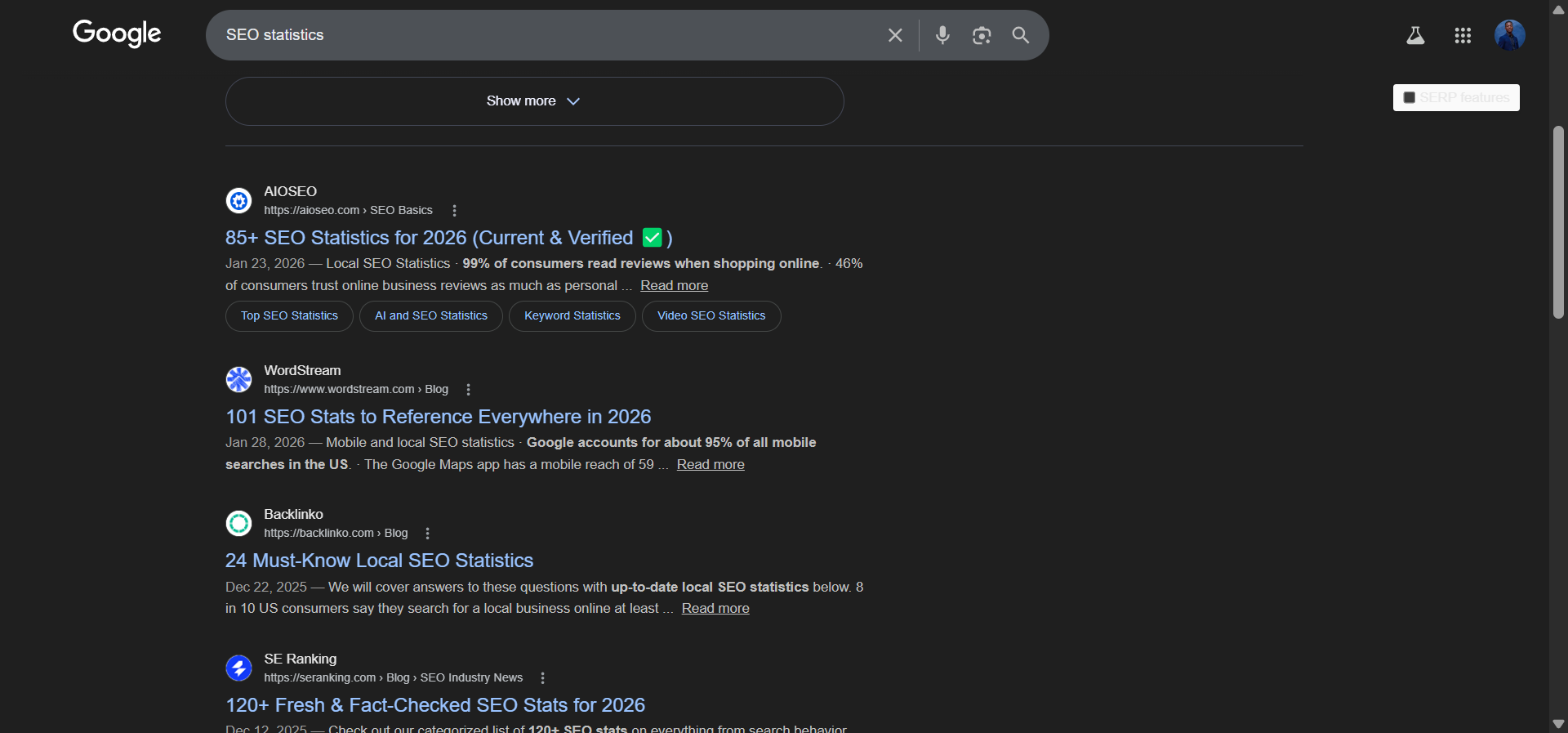Start a voice search with microphone
This screenshot has height=733, width=1568.
pyautogui.click(x=942, y=35)
